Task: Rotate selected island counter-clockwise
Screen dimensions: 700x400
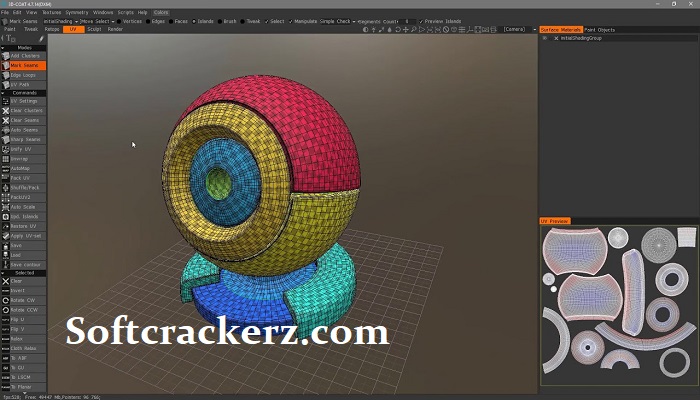Action: click(x=23, y=310)
